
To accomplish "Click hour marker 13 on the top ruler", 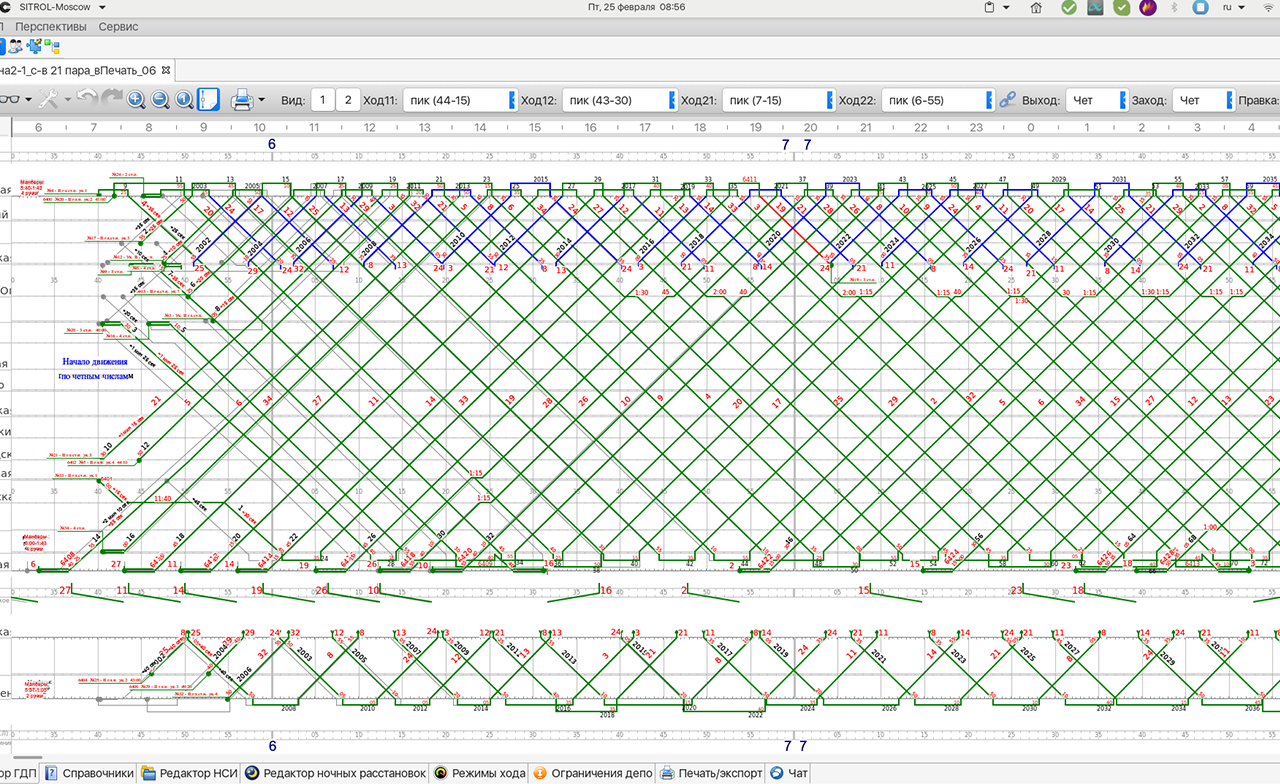I will pyautogui.click(x=424, y=128).
